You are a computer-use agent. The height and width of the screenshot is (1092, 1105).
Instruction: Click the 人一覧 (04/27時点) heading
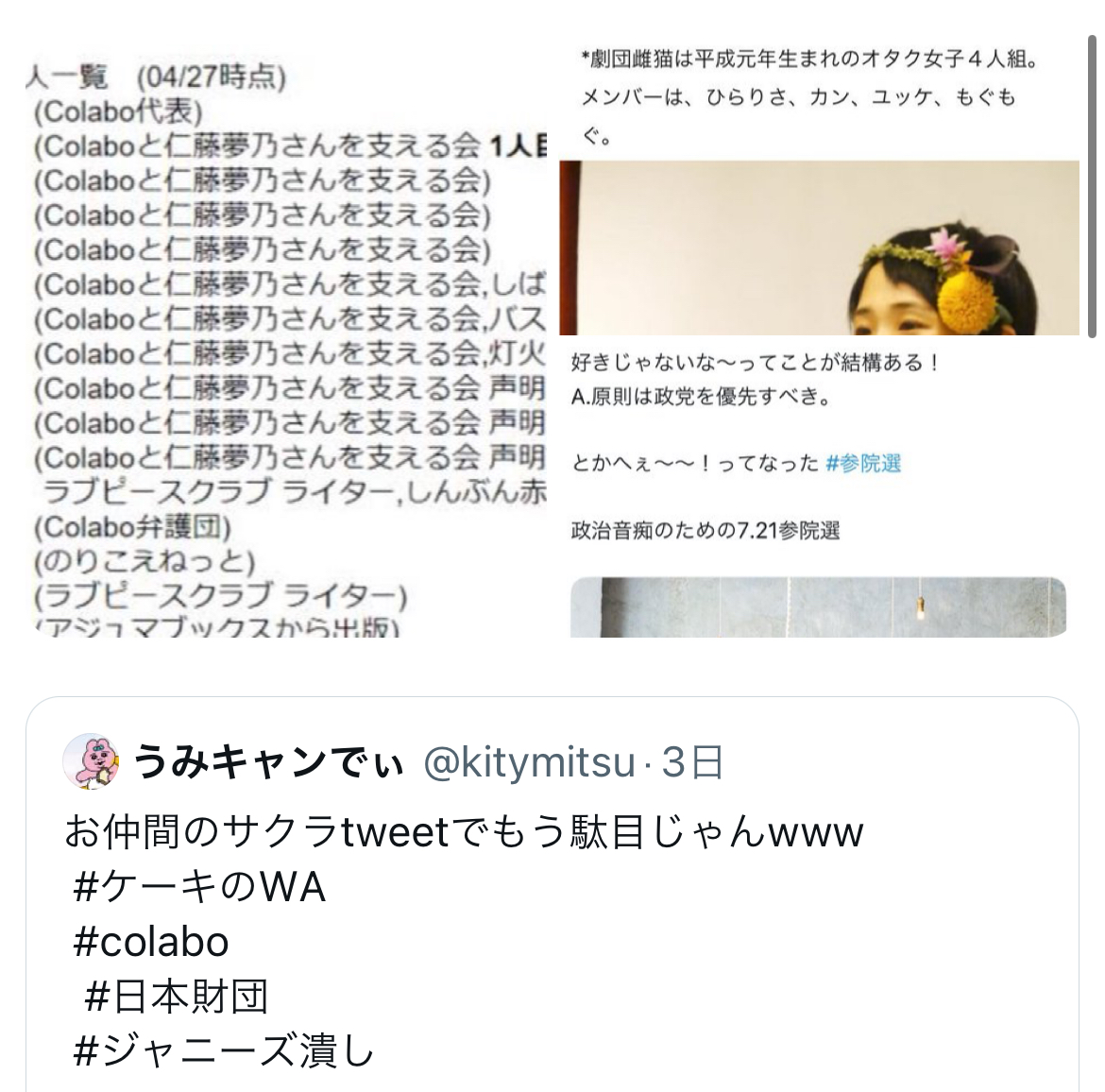click(x=156, y=77)
